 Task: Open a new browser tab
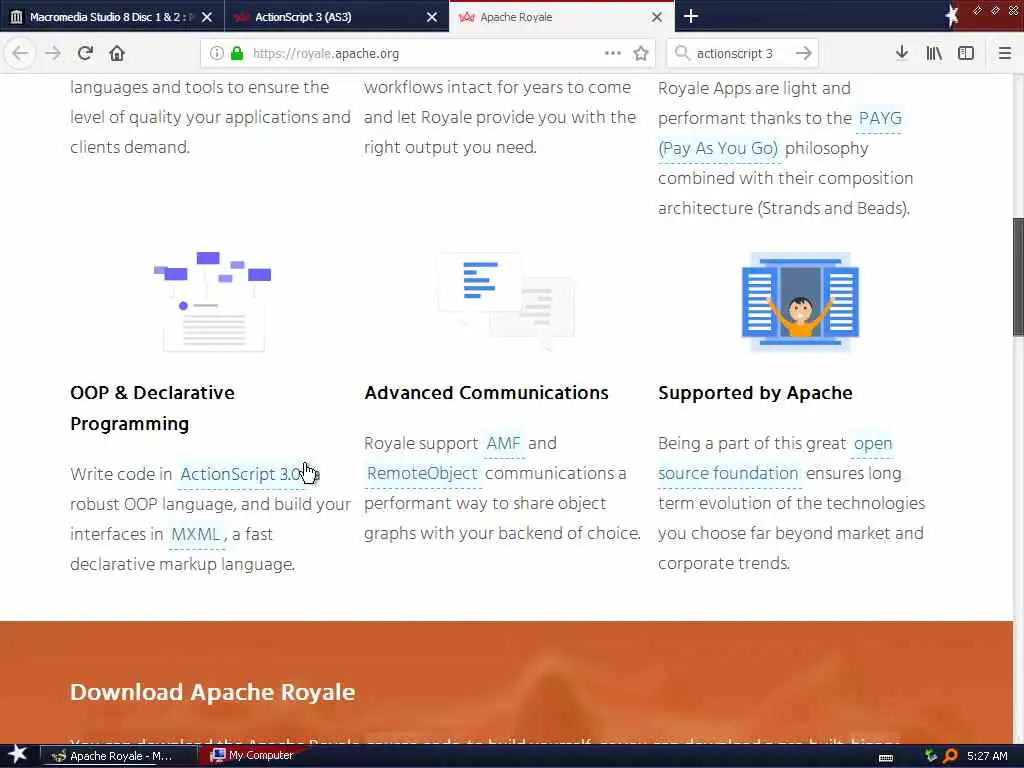pos(691,16)
